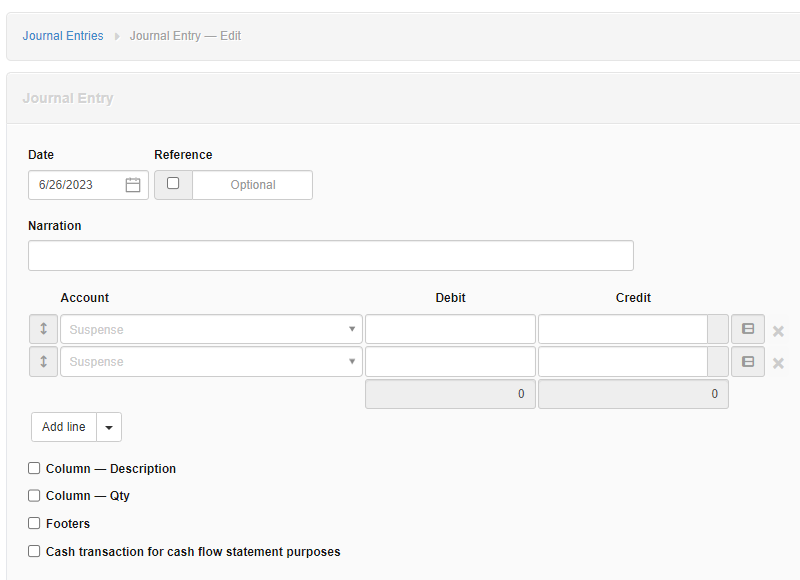
Task: Toggle the Reference checkbox
Action: click(173, 185)
